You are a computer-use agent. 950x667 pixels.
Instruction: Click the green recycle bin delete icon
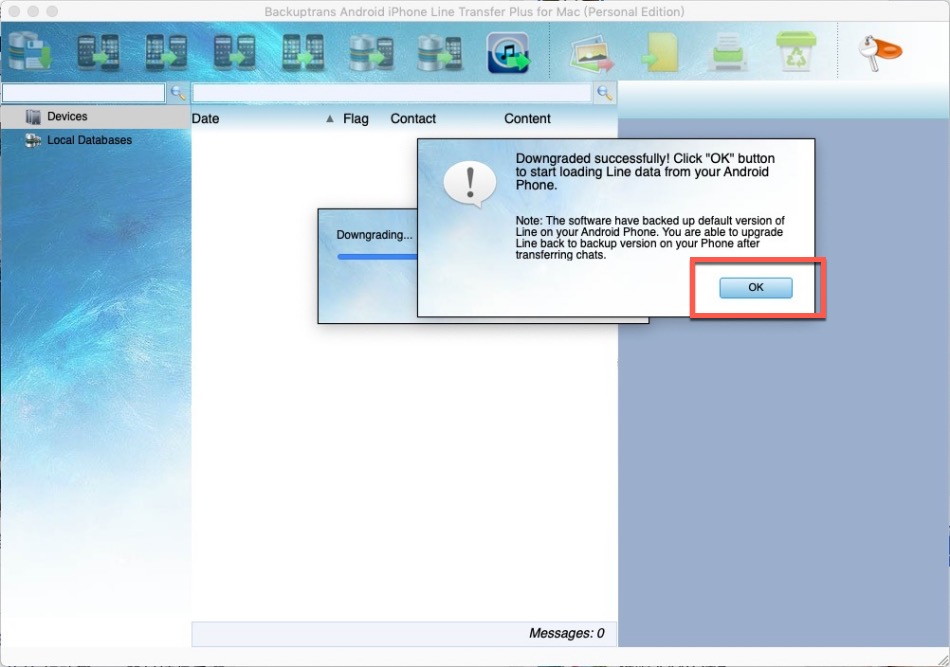tap(796, 51)
